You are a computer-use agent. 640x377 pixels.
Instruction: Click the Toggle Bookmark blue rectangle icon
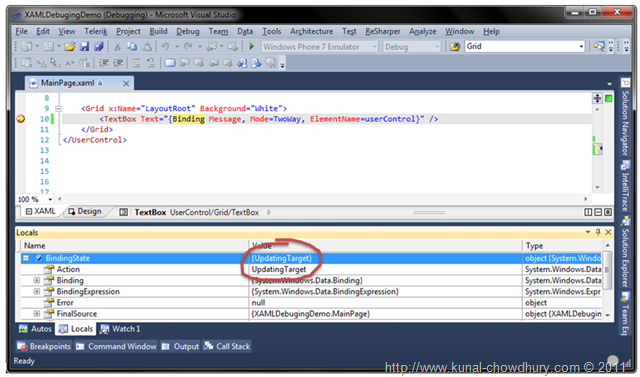[x=170, y=63]
